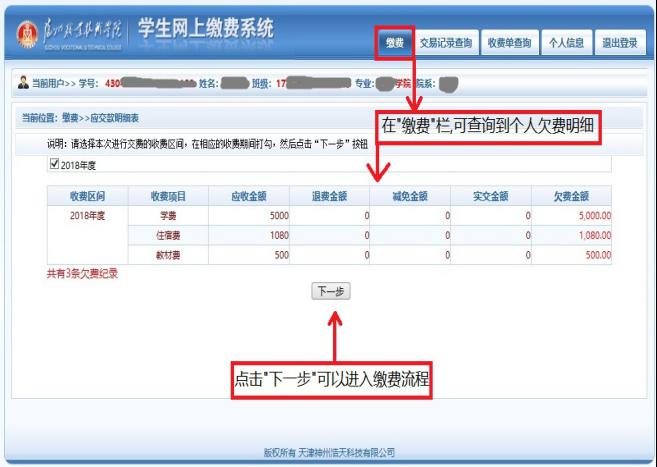Select the 学费 row item
657x467 pixels.
tap(168, 215)
